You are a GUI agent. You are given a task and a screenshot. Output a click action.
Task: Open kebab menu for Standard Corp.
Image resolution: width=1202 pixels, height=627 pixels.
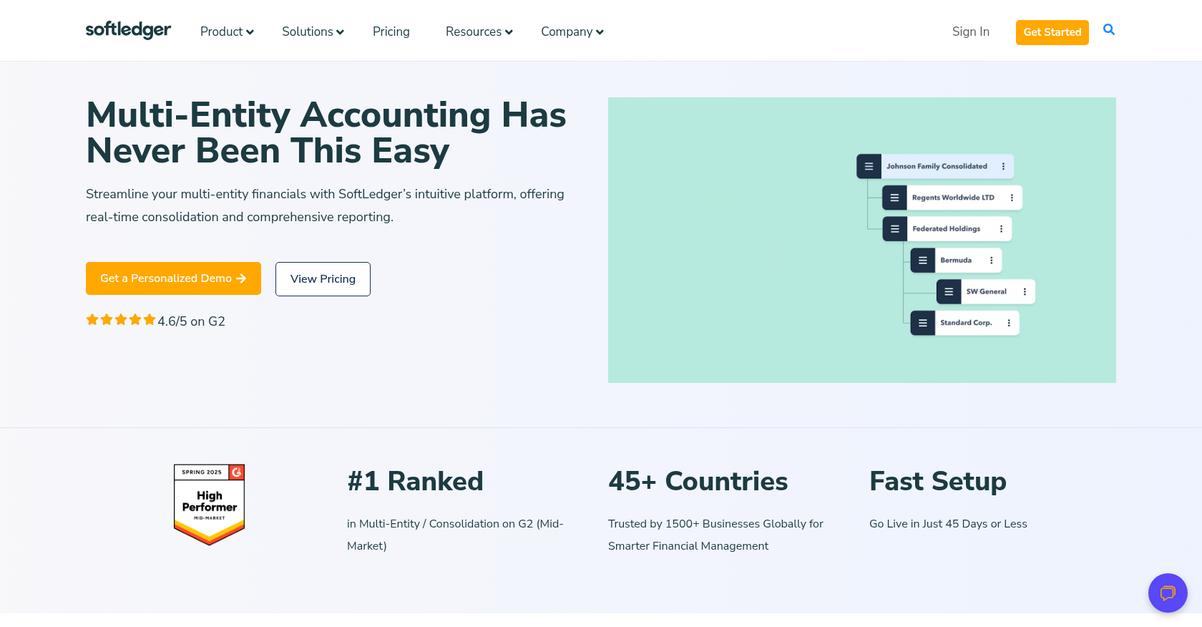point(1009,323)
